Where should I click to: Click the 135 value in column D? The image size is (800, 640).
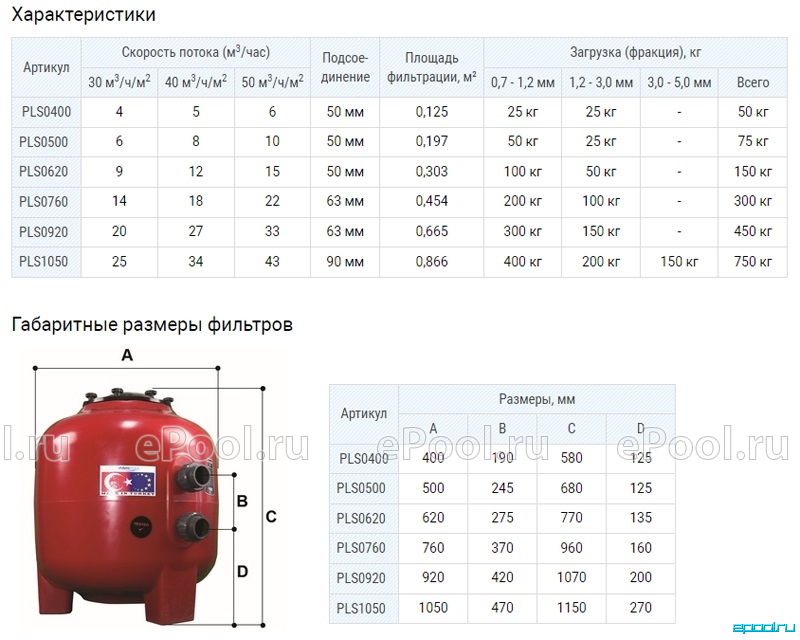click(x=641, y=518)
